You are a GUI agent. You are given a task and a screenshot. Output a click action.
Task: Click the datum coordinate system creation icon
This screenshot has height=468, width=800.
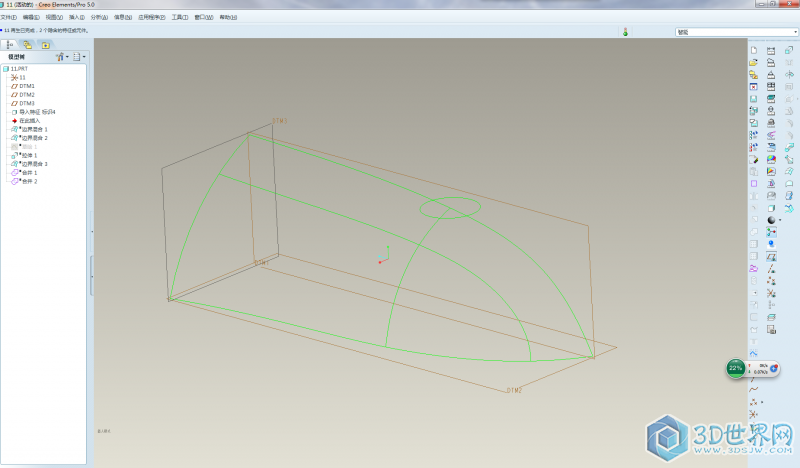[754, 414]
